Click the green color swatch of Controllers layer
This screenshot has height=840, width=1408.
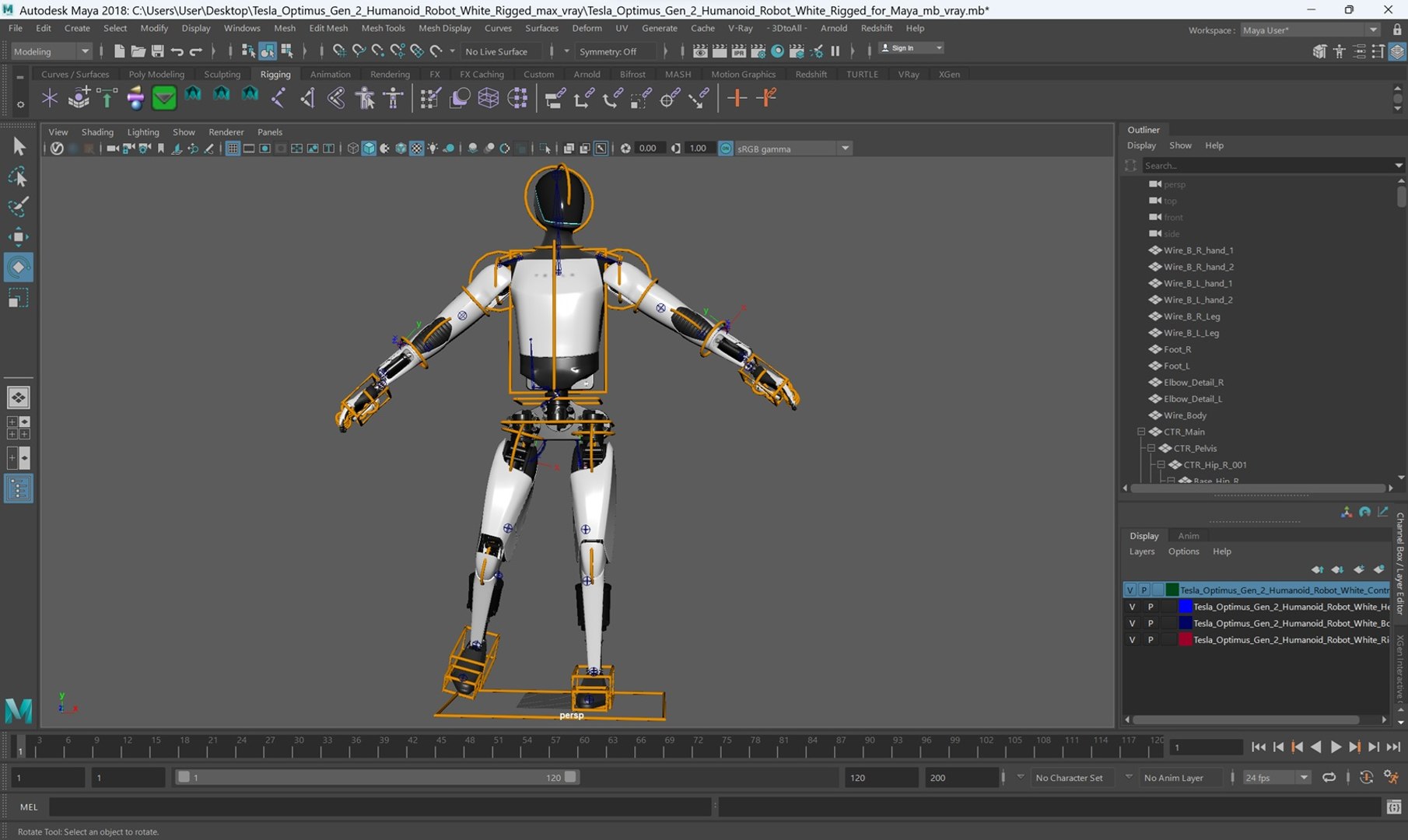1172,590
